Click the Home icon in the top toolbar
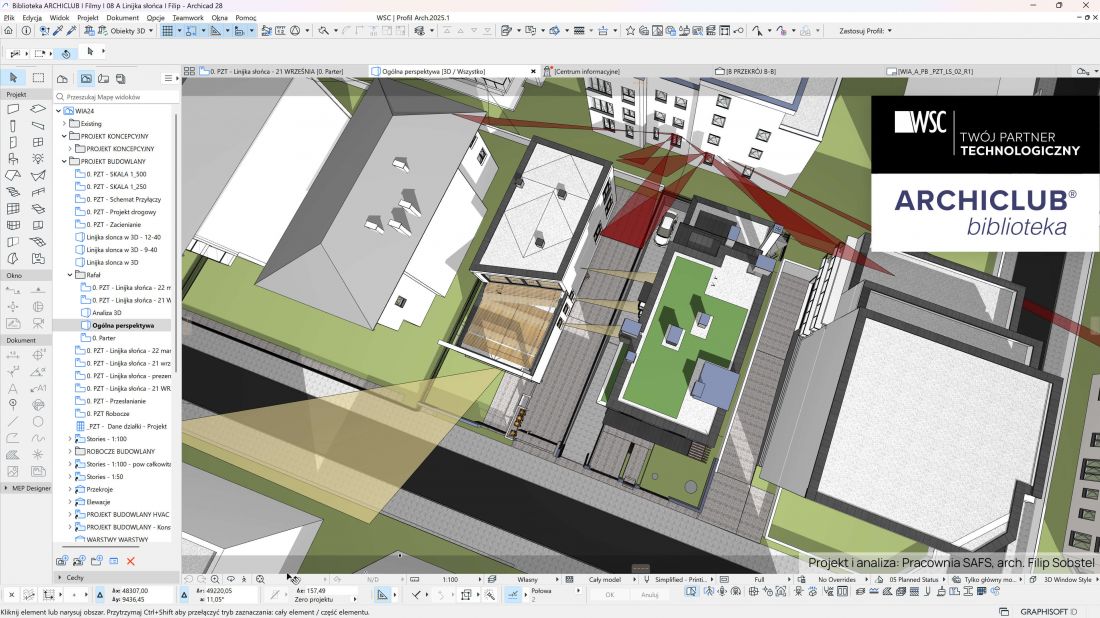Viewport: 1100px width, 618px height. tap(8, 31)
